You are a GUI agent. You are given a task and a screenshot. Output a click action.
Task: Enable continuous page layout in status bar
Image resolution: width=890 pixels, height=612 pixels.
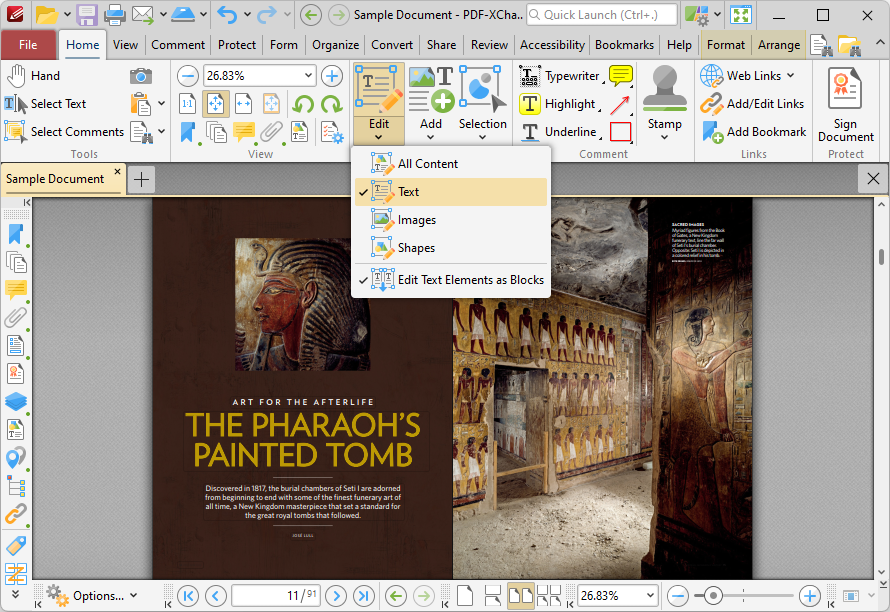click(492, 596)
